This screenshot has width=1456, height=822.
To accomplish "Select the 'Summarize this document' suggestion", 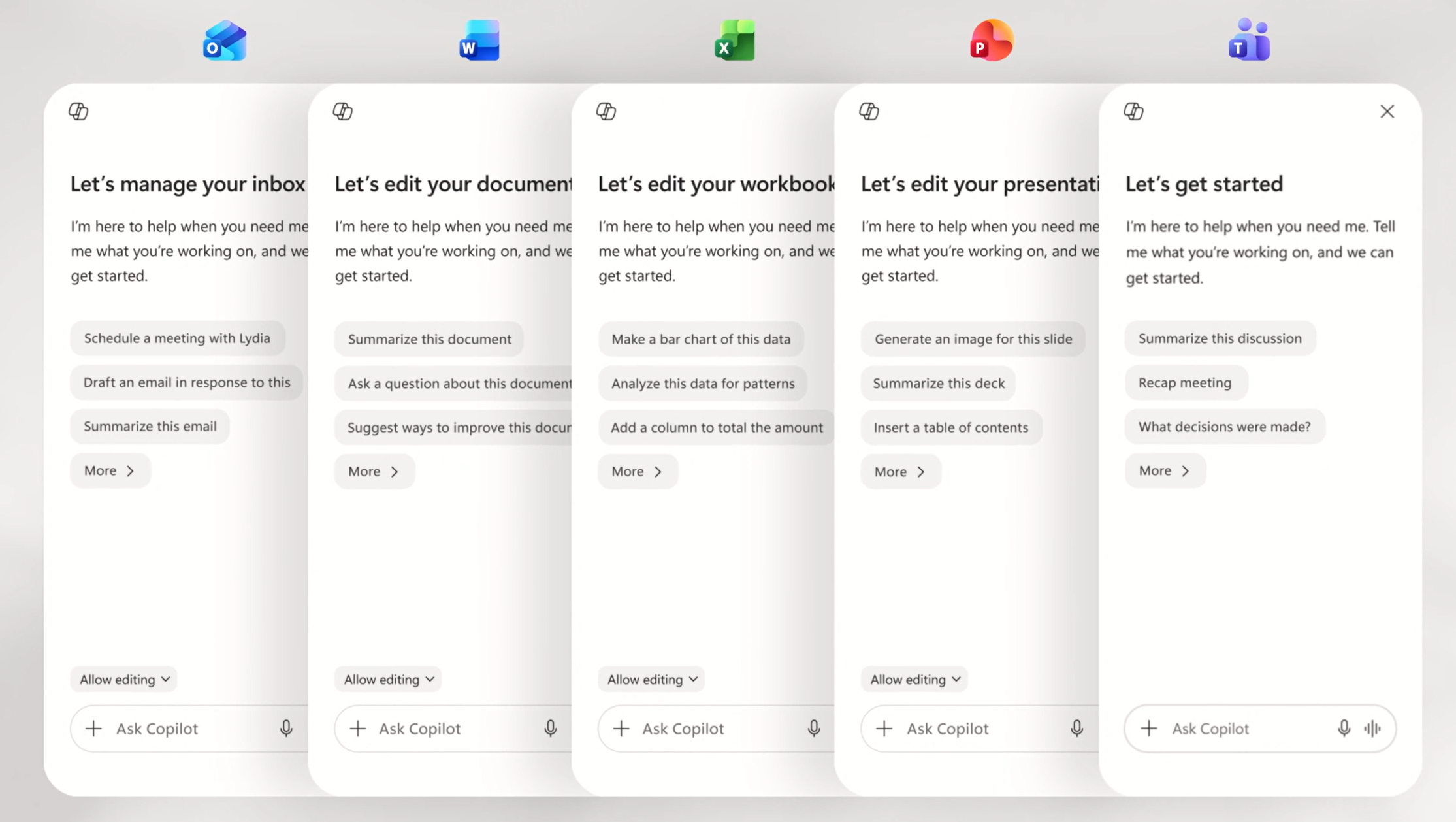I will click(429, 339).
